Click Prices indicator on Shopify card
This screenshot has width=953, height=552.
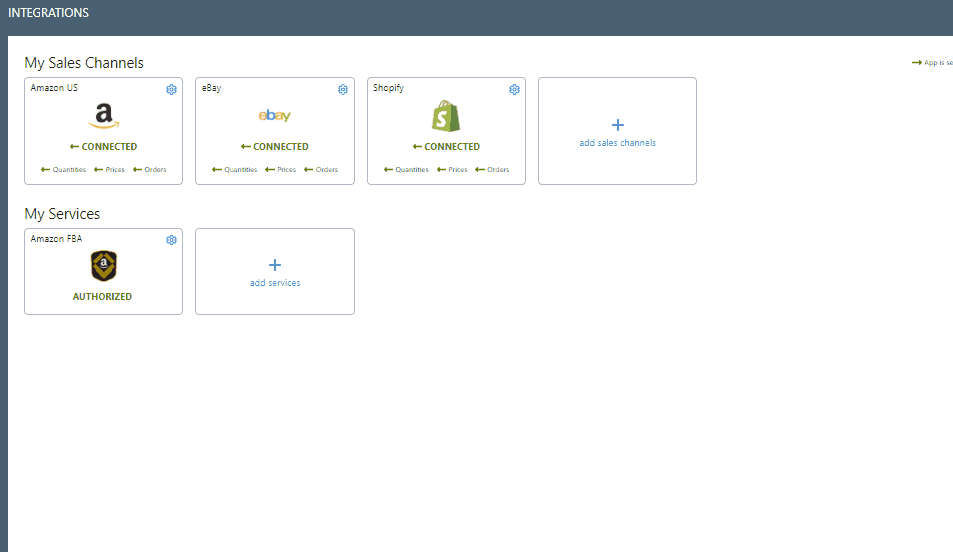tap(452, 170)
